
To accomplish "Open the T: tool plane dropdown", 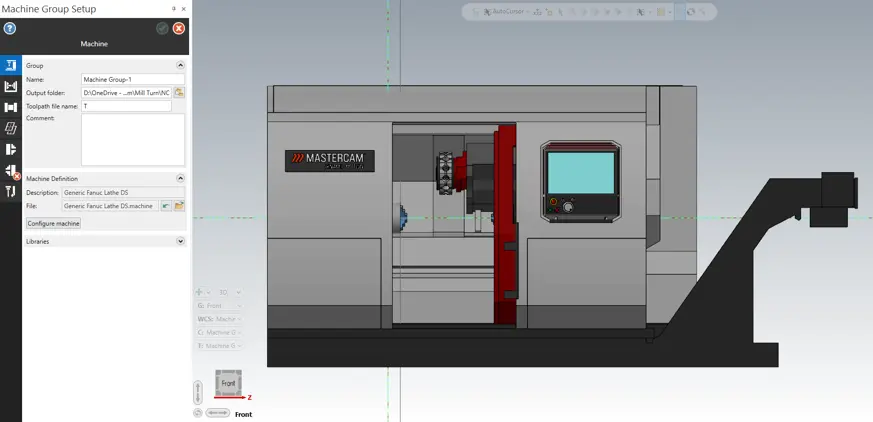I will point(219,346).
